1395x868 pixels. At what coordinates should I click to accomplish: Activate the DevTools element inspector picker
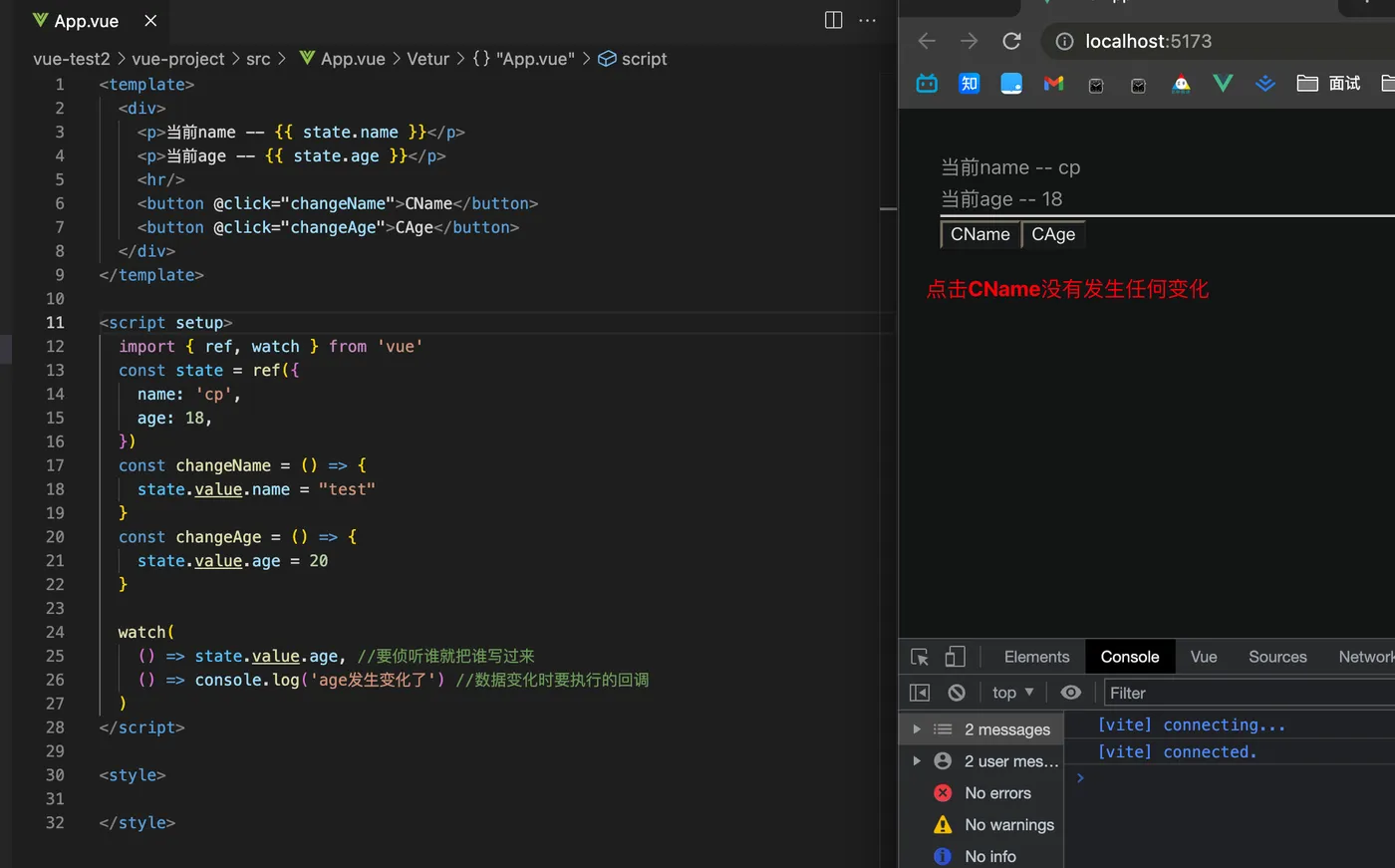tap(920, 657)
